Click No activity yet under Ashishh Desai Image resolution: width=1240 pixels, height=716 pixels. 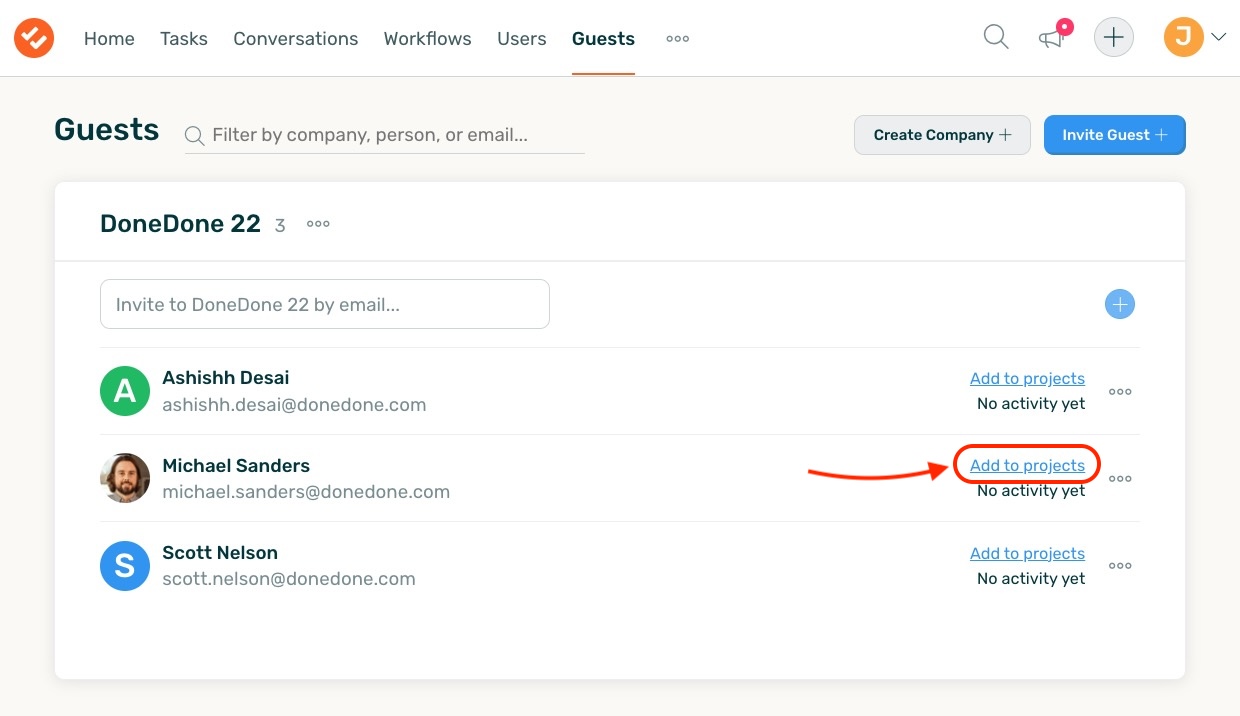[1031, 404]
